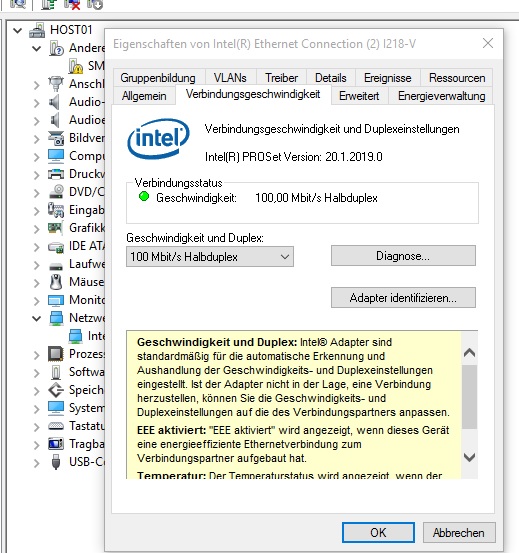519x553 pixels.
Task: Switch to the Gruppenbildung tab
Action: (x=158, y=78)
